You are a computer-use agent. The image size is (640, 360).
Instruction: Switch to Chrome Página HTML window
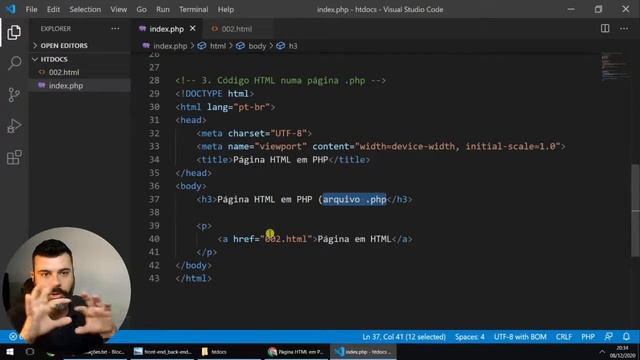(296, 351)
